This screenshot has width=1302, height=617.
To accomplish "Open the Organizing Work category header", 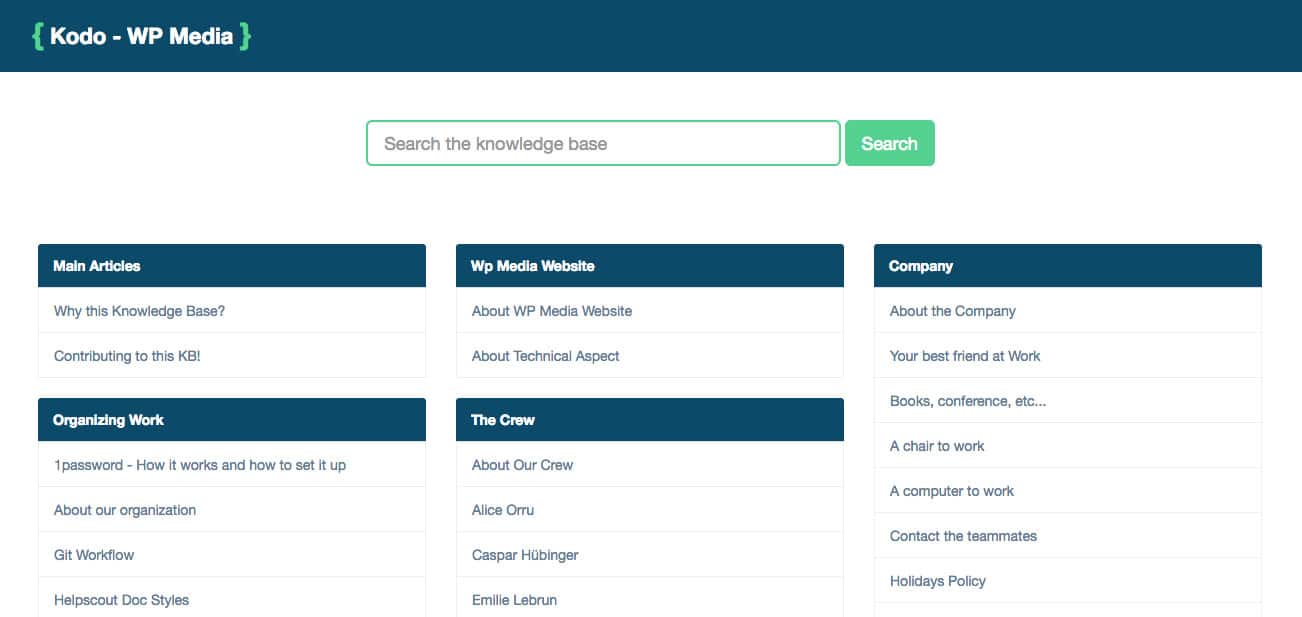I will coord(232,420).
